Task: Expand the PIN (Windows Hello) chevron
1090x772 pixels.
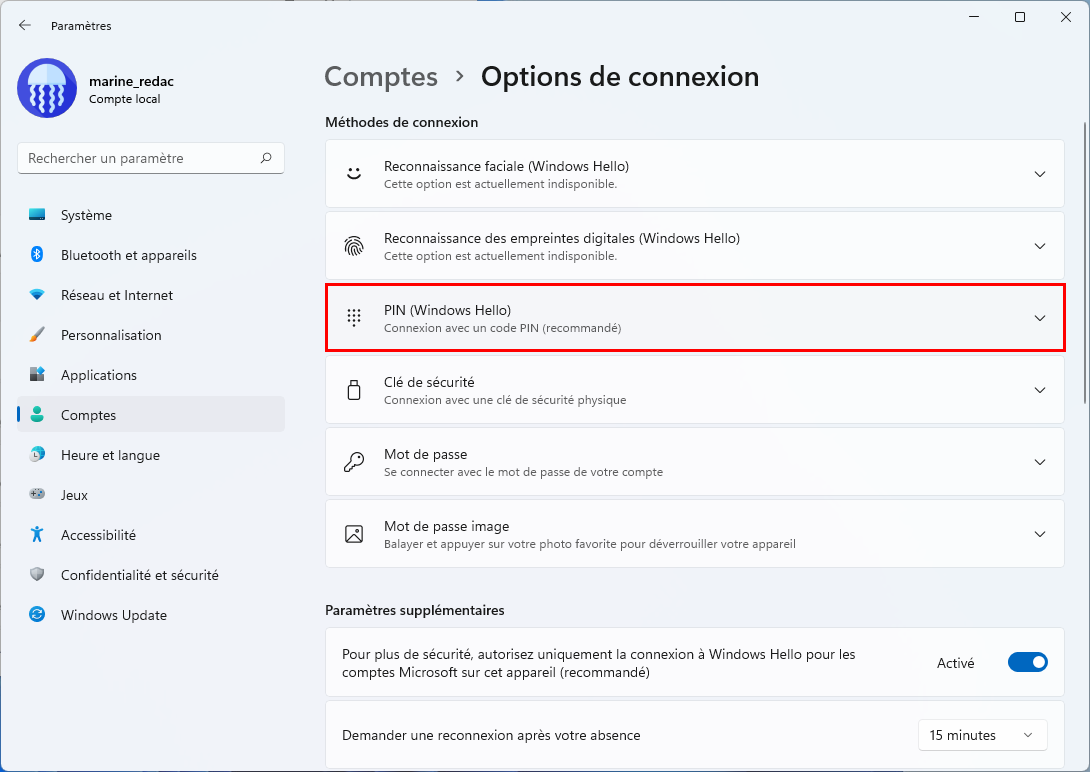Action: pos(1039,318)
